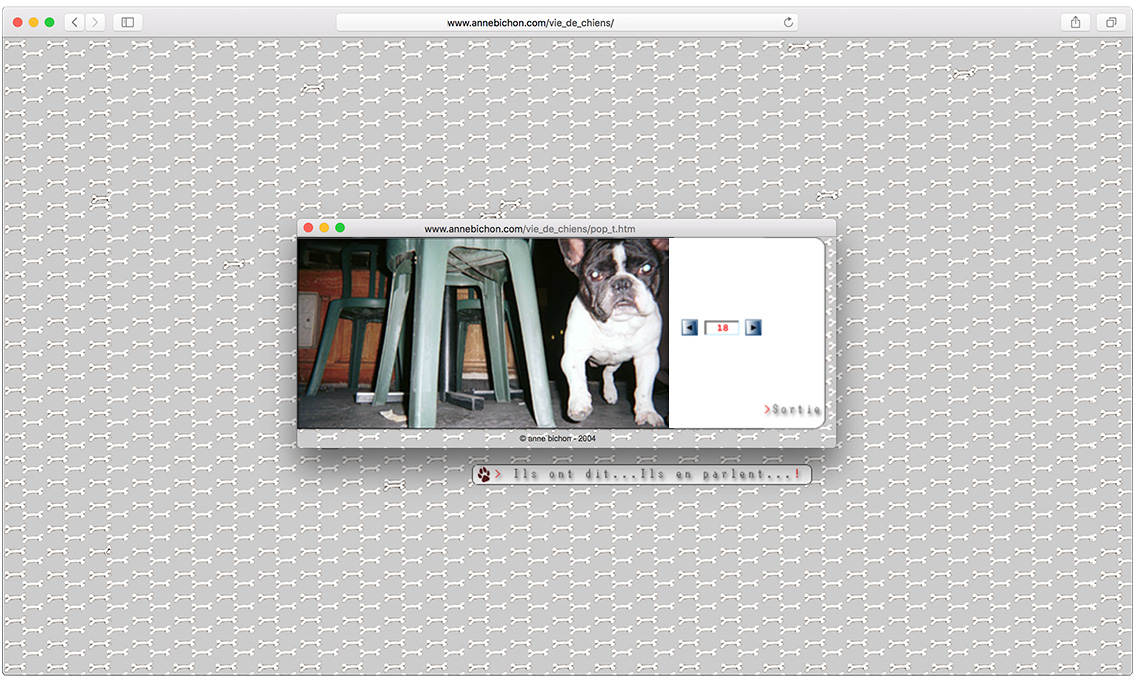Click the brown paw print icon
This screenshot has width=1136, height=685.
pyautogui.click(x=484, y=475)
